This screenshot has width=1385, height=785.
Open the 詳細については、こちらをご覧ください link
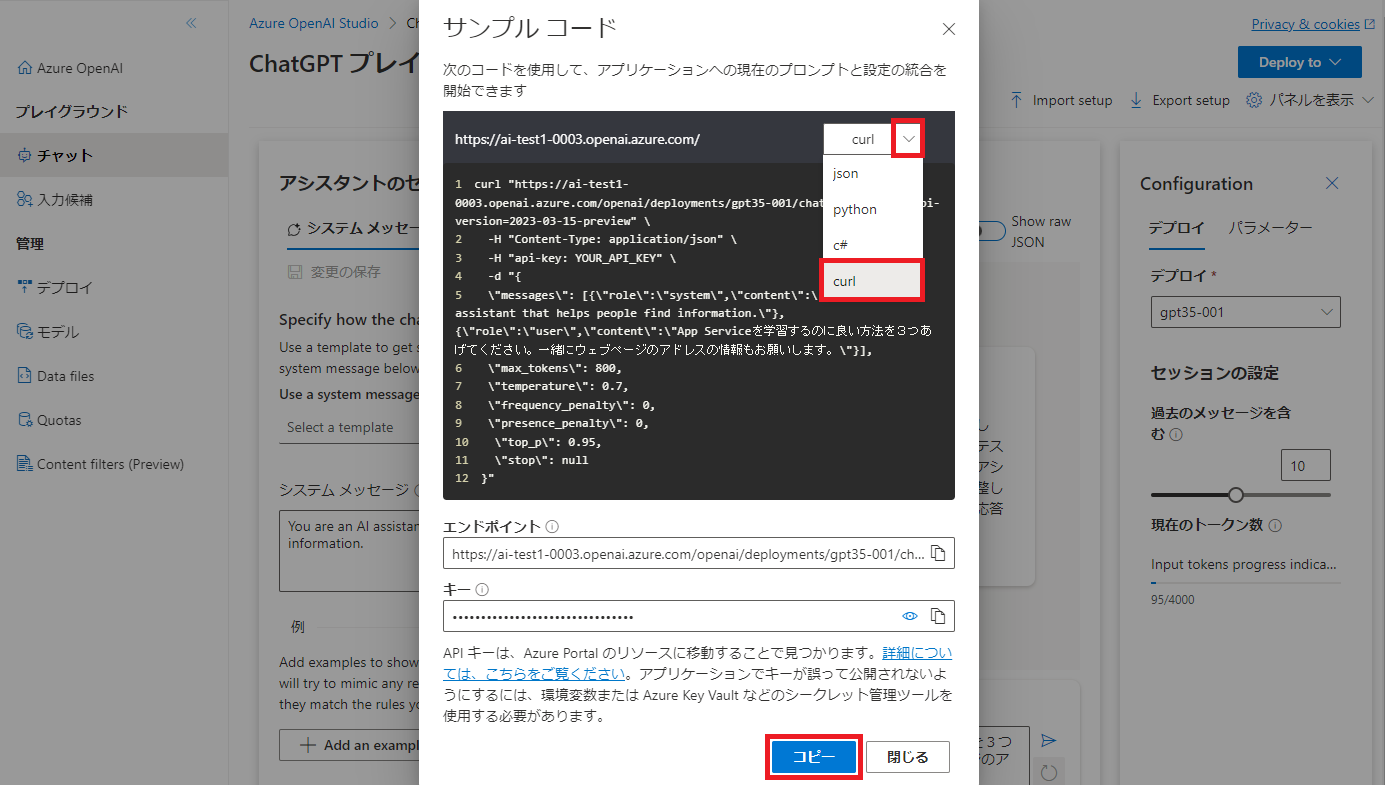[698, 662]
